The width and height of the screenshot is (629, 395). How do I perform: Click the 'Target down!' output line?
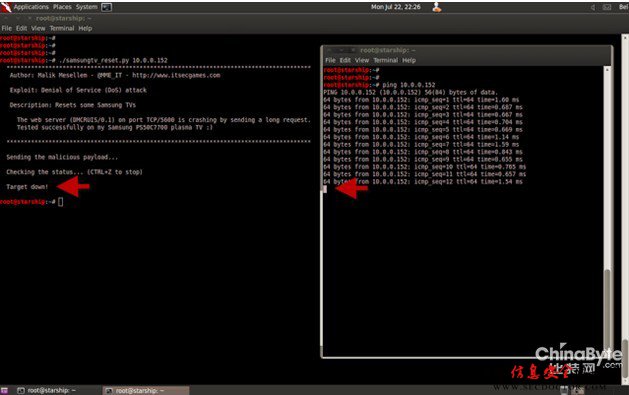(x=27, y=187)
